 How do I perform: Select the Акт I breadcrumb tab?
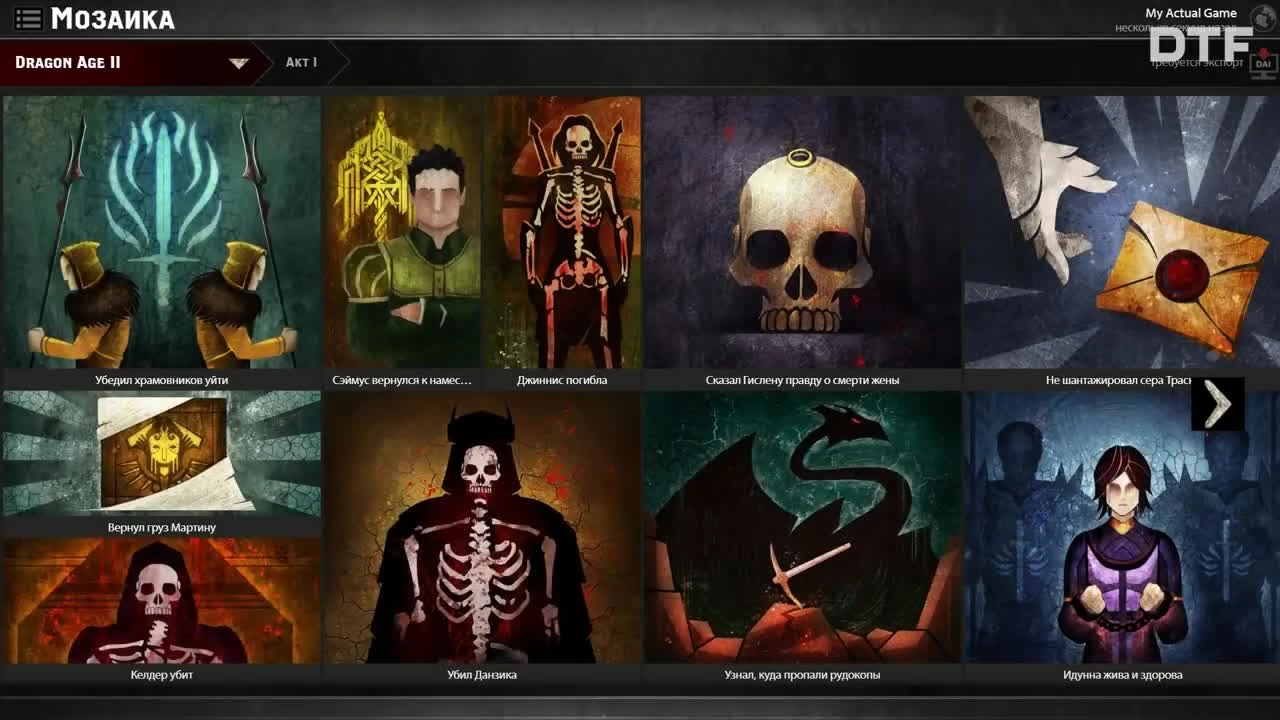301,62
